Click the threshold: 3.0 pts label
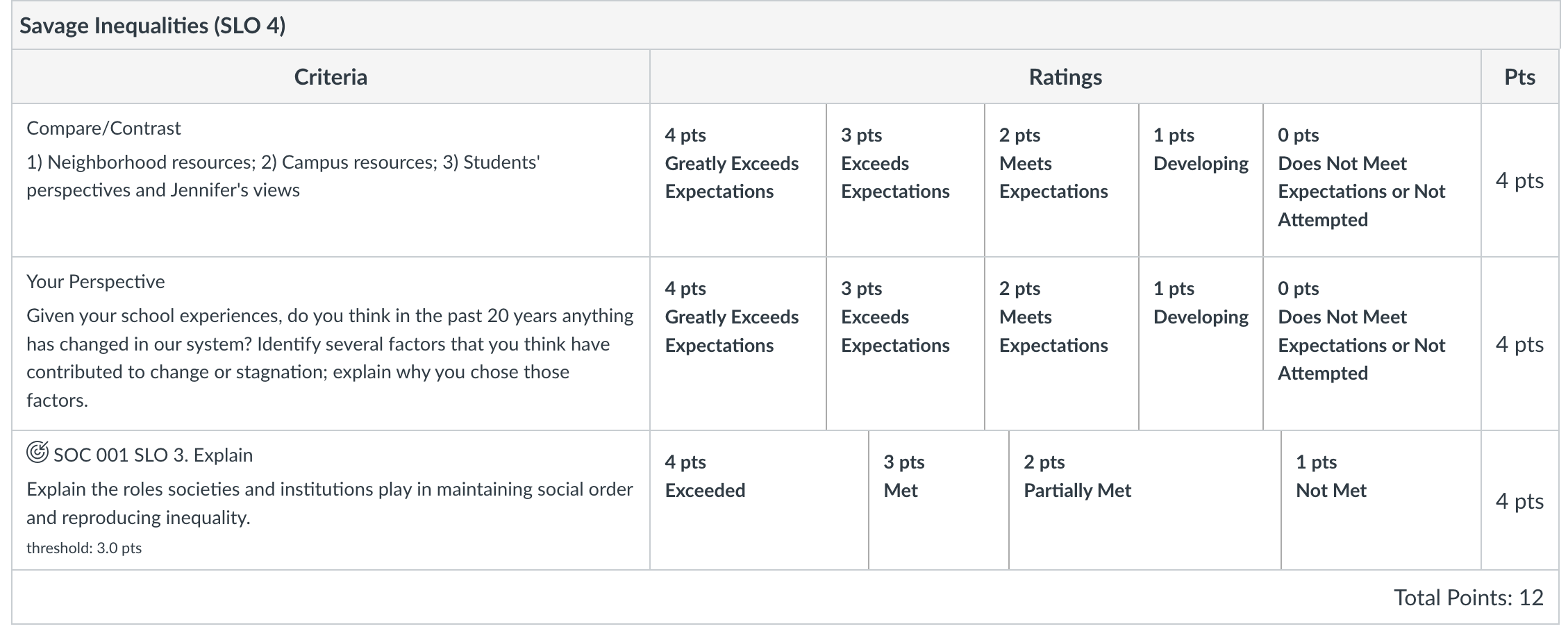Viewport: 1568px width, 640px height. click(84, 548)
